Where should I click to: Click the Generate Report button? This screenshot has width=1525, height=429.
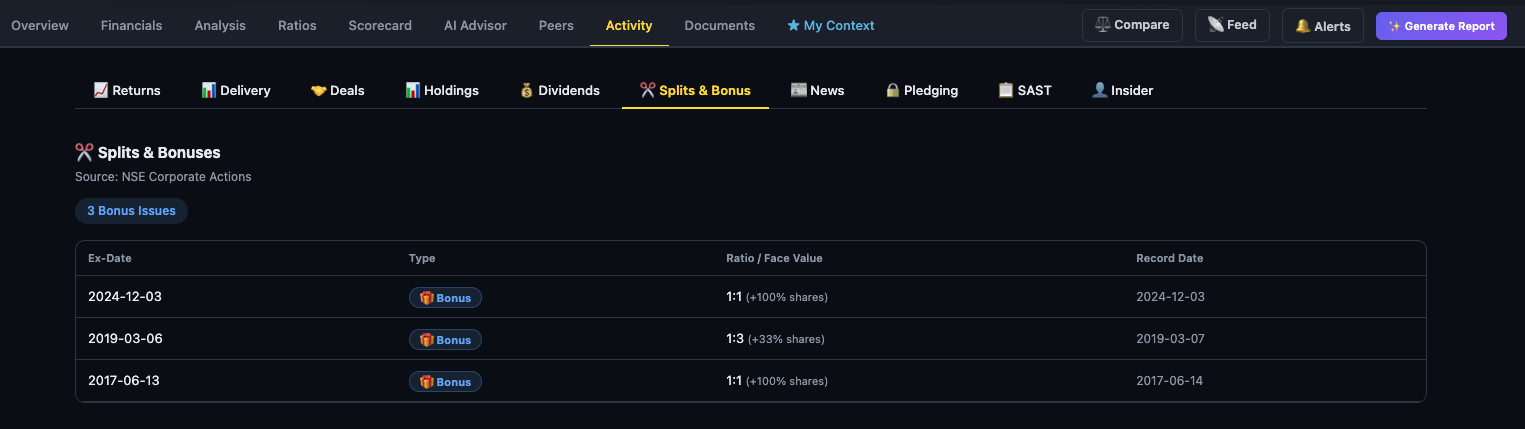(1441, 26)
